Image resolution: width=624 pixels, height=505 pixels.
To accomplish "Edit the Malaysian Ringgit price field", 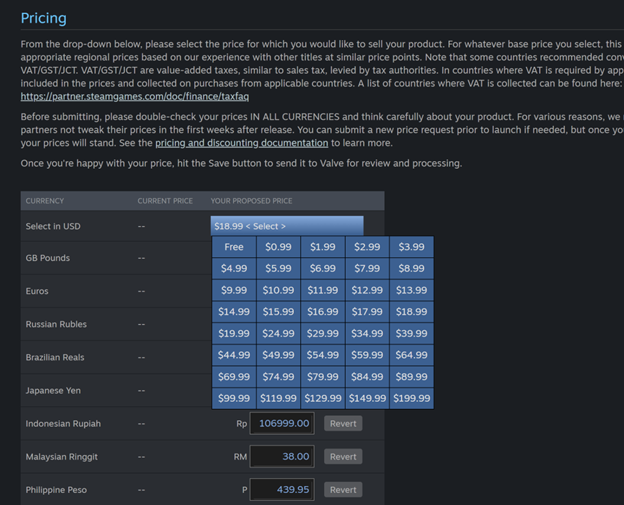I will [x=282, y=456].
